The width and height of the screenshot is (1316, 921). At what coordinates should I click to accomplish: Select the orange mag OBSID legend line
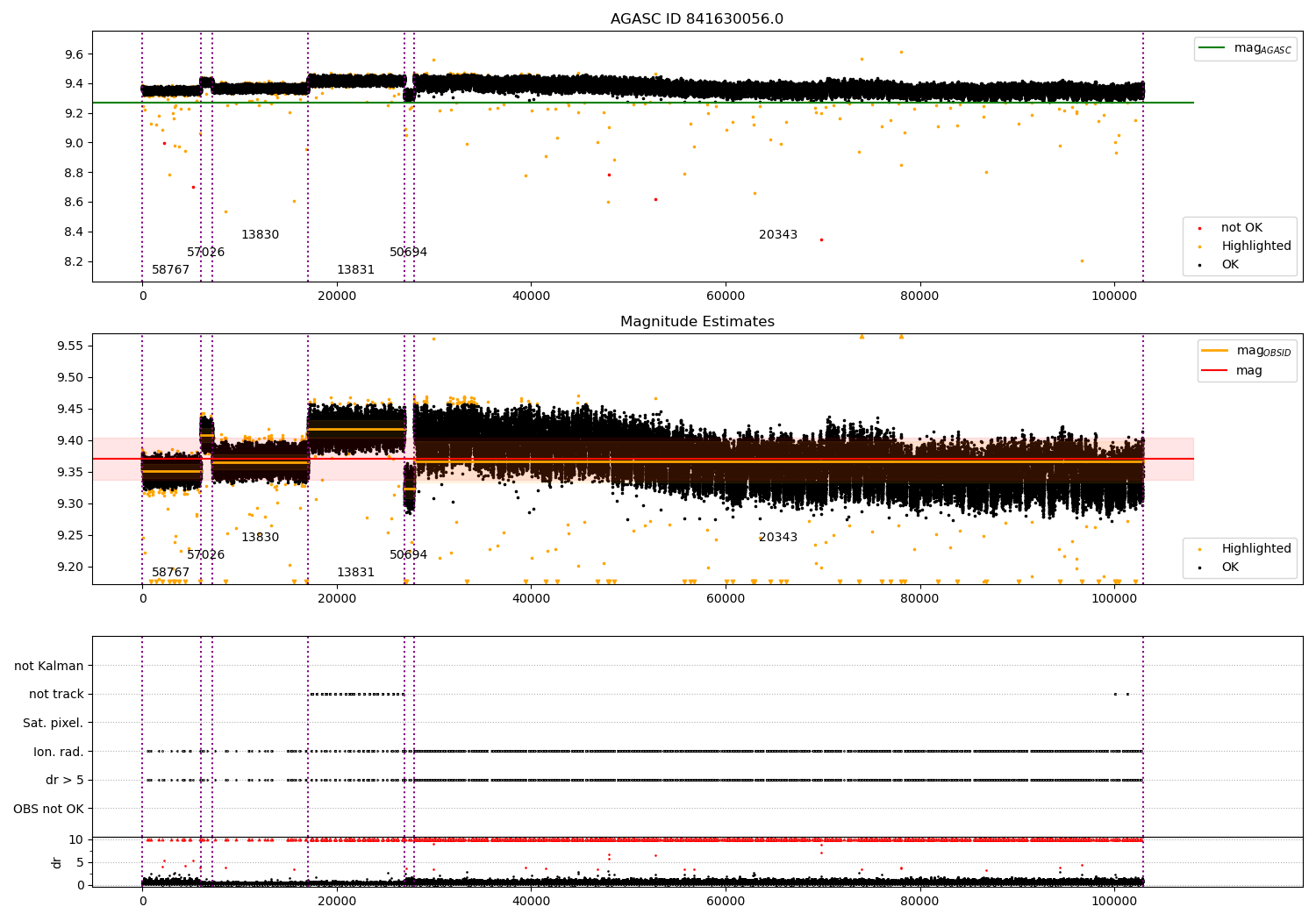[1216, 351]
